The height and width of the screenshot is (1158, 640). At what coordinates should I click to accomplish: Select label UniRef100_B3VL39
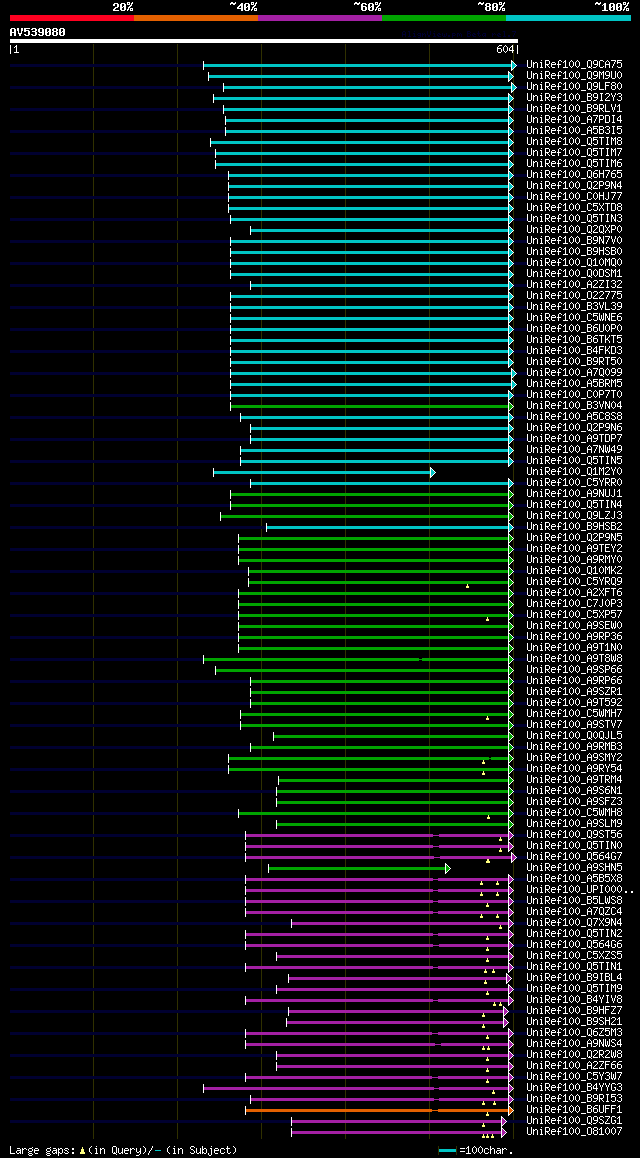(574, 306)
